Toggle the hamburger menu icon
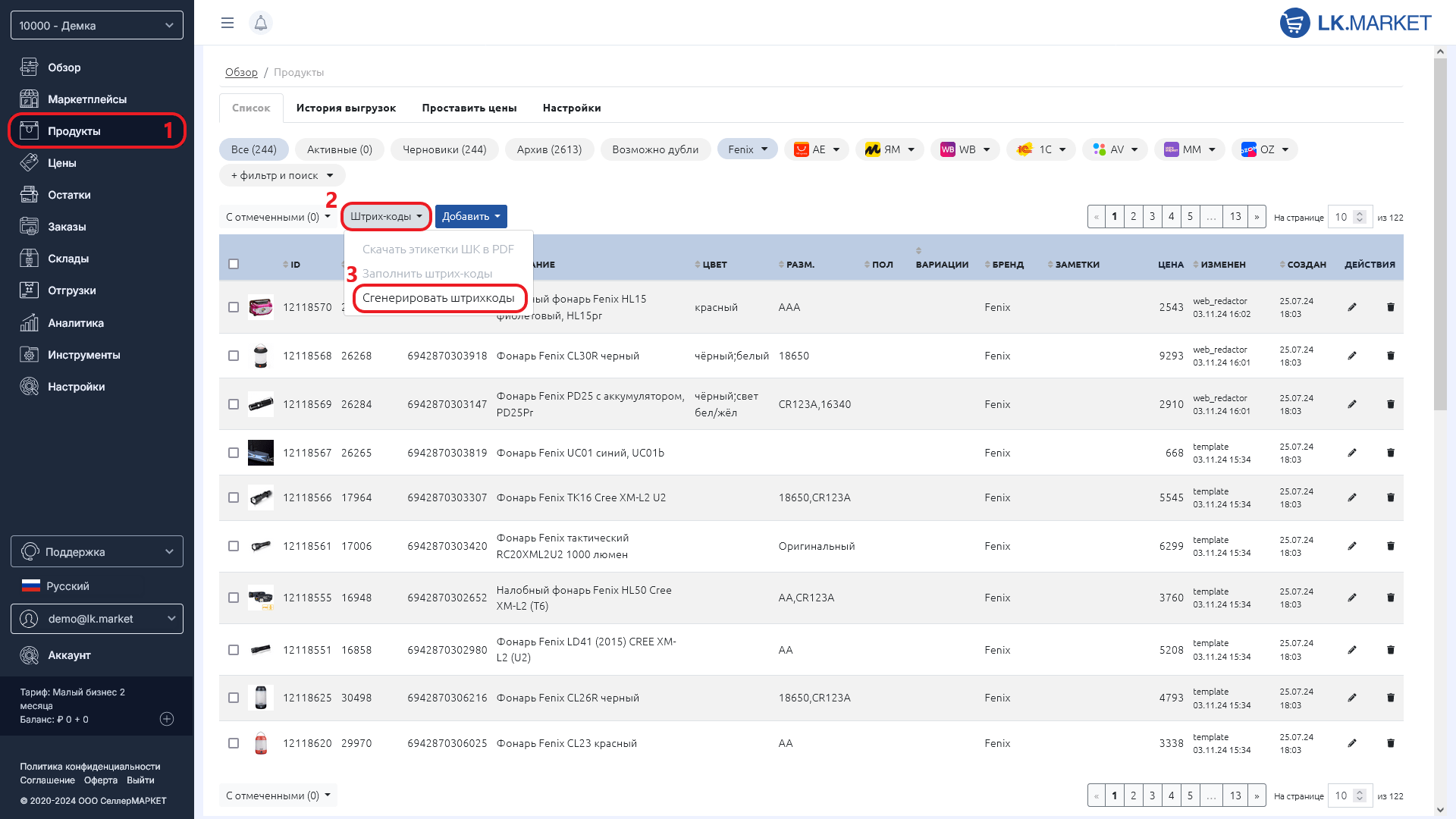The width and height of the screenshot is (1456, 819). point(227,23)
